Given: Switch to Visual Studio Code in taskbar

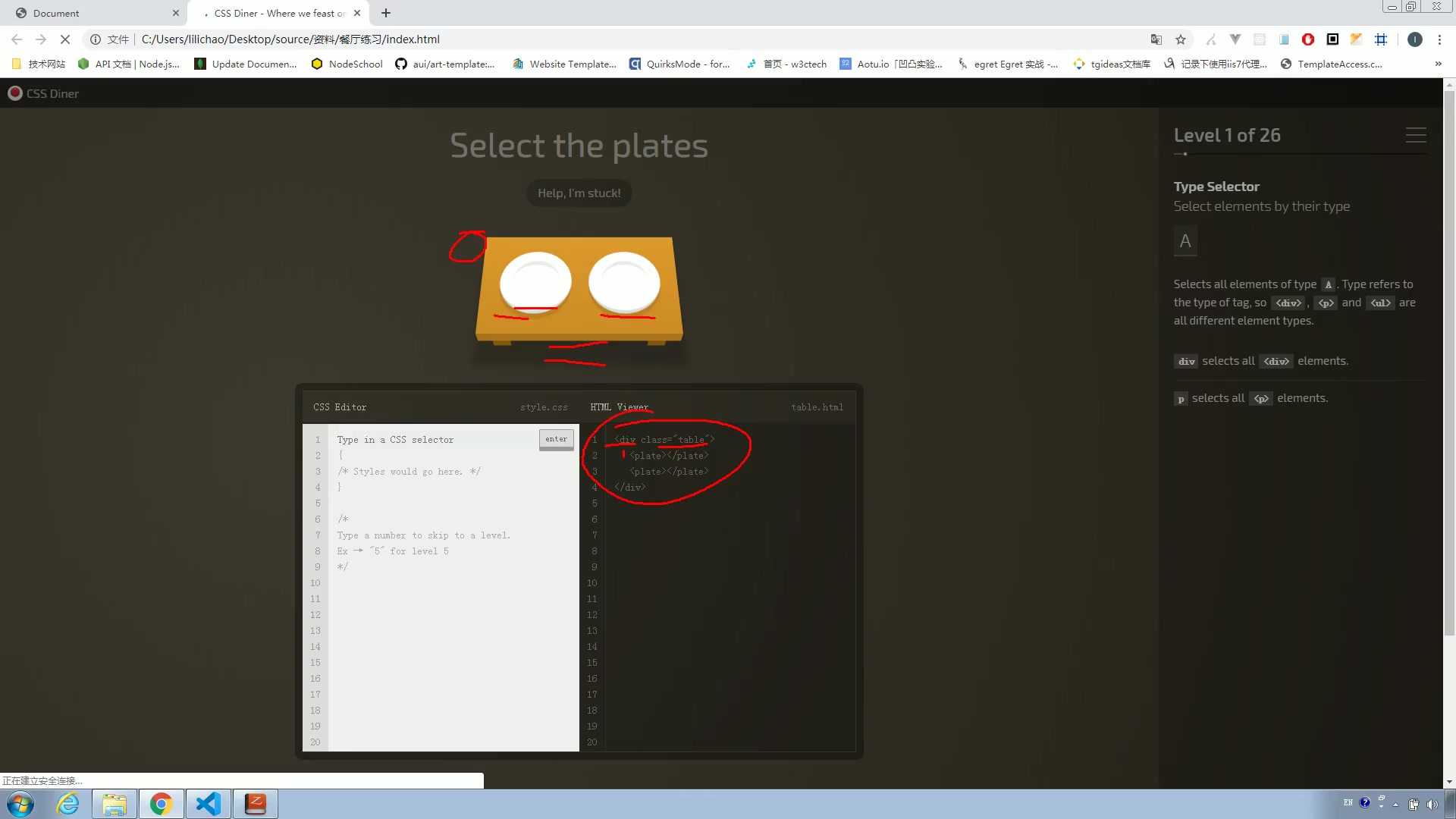Looking at the screenshot, I should (x=208, y=804).
